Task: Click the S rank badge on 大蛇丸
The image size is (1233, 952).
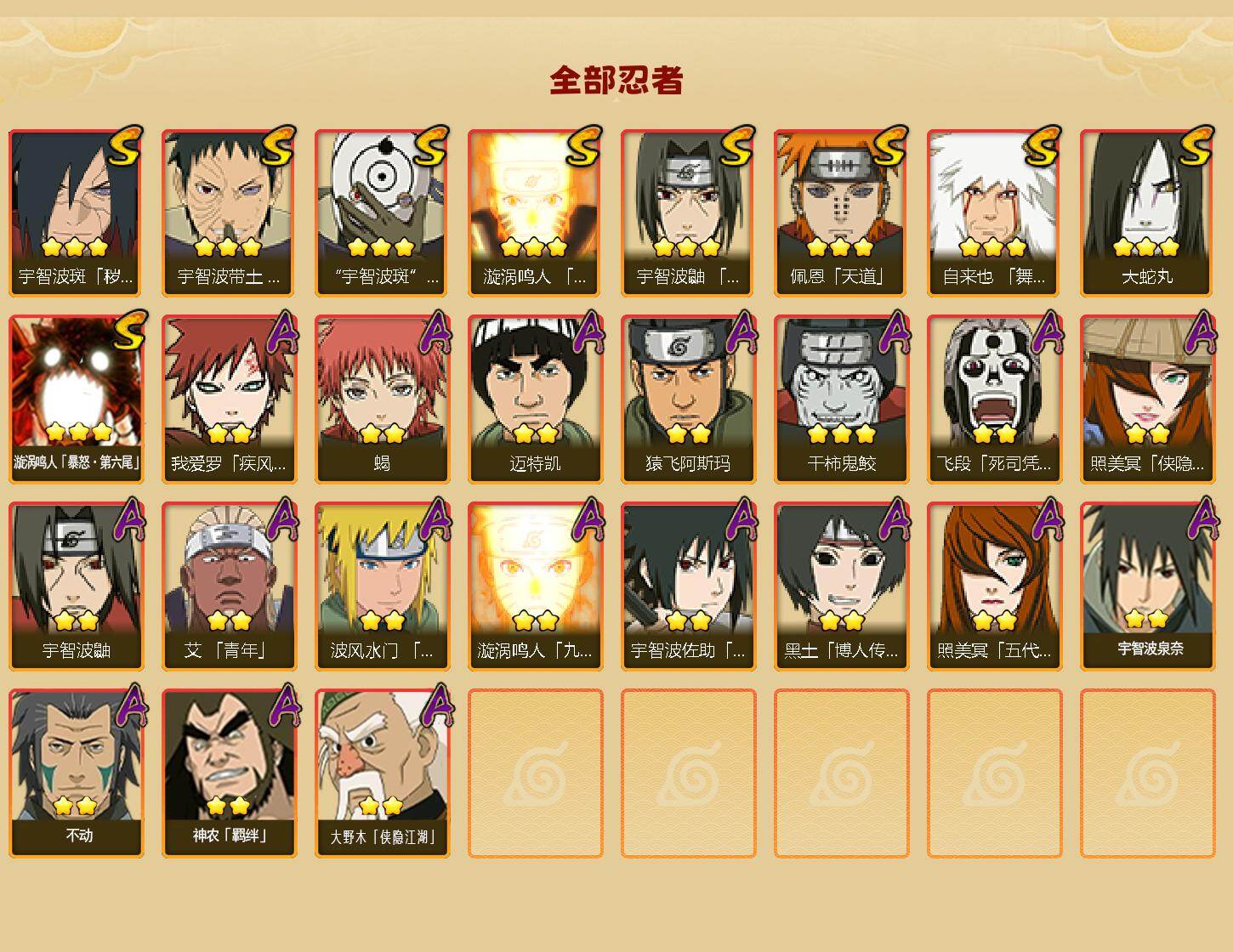Action: (x=1197, y=146)
